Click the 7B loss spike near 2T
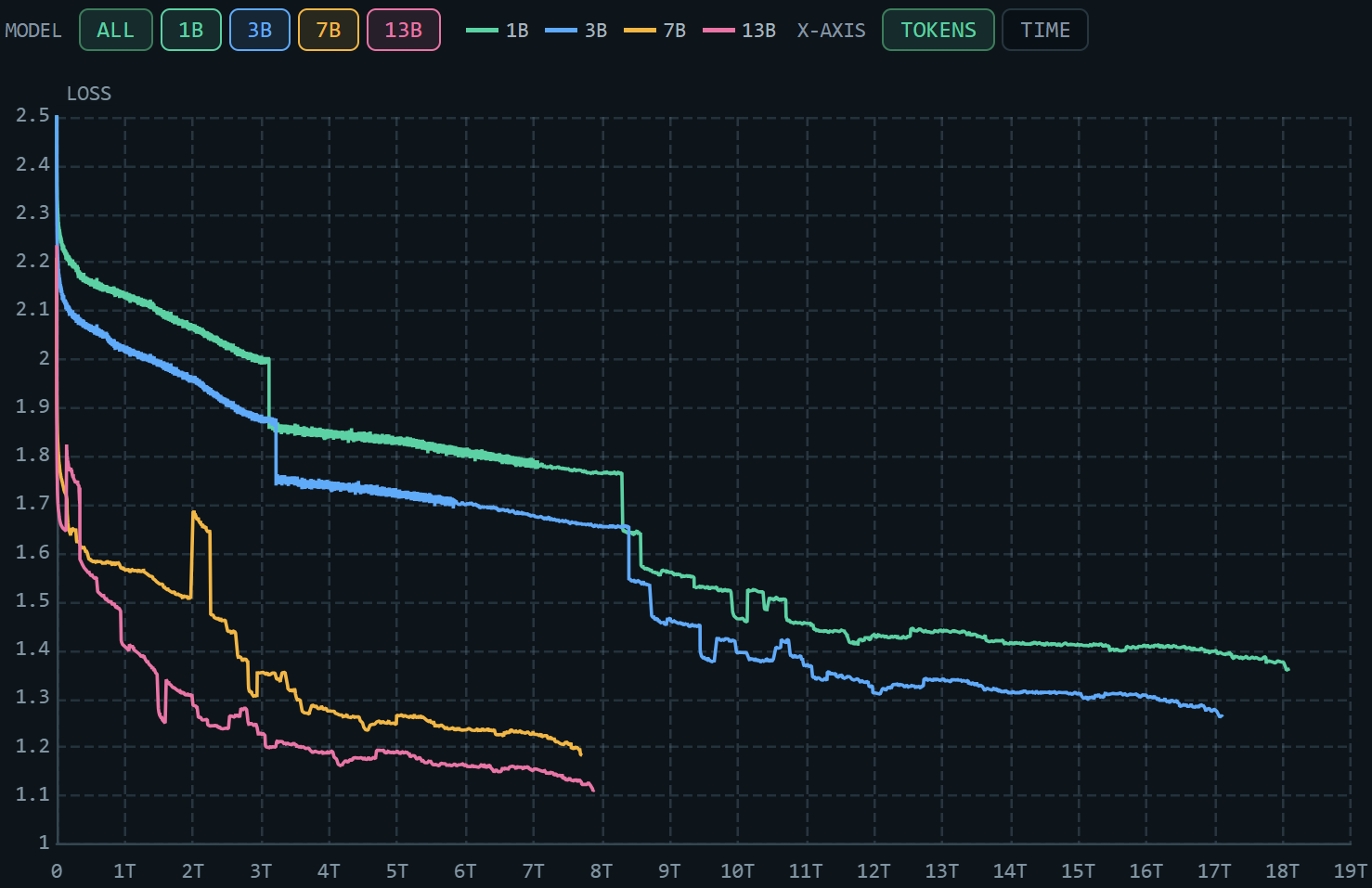 point(194,513)
